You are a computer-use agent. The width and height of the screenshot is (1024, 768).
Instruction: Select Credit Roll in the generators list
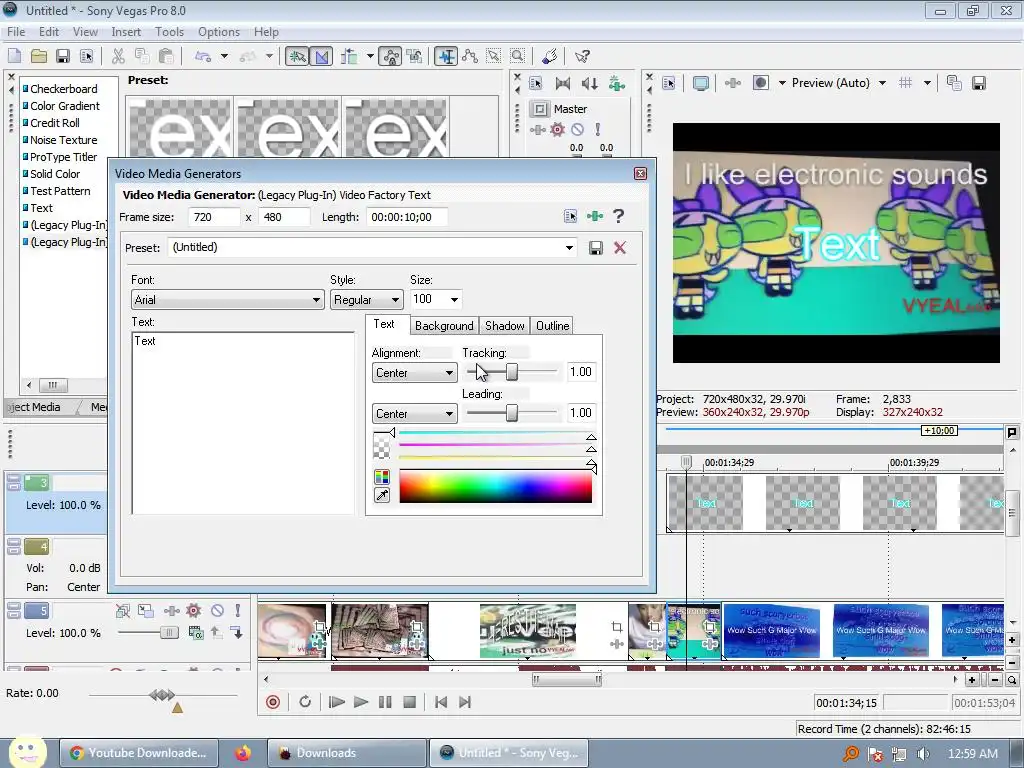pyautogui.click(x=55, y=123)
